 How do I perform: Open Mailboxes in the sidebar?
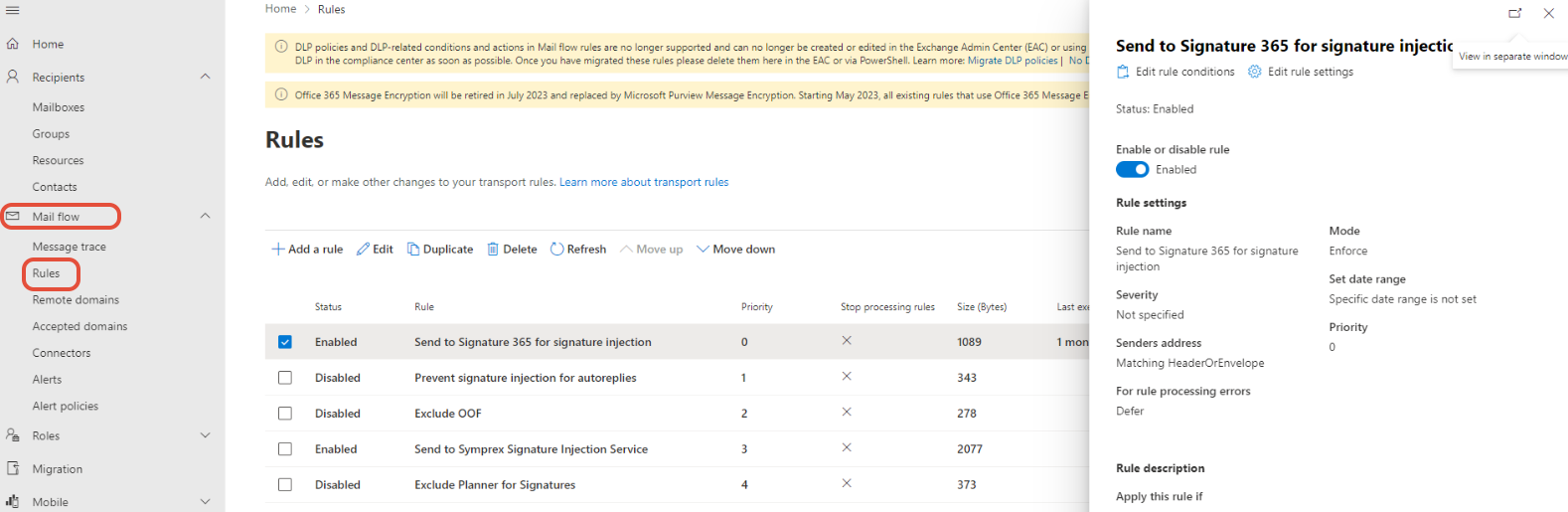[x=59, y=107]
